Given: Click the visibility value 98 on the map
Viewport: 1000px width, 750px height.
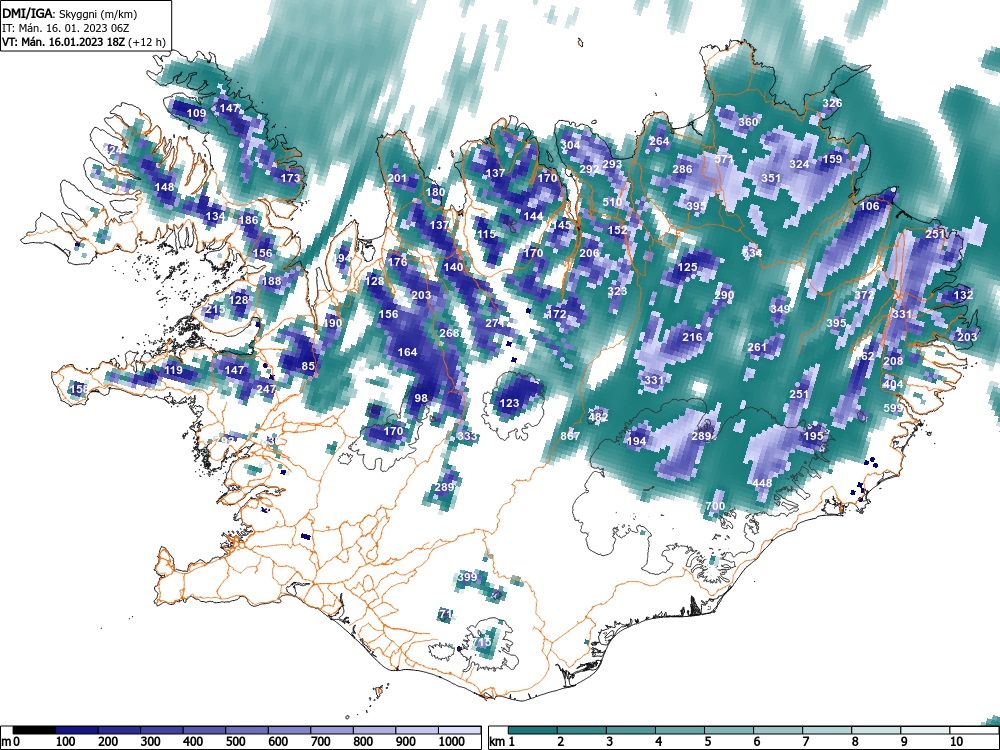Looking at the screenshot, I should tap(421, 398).
